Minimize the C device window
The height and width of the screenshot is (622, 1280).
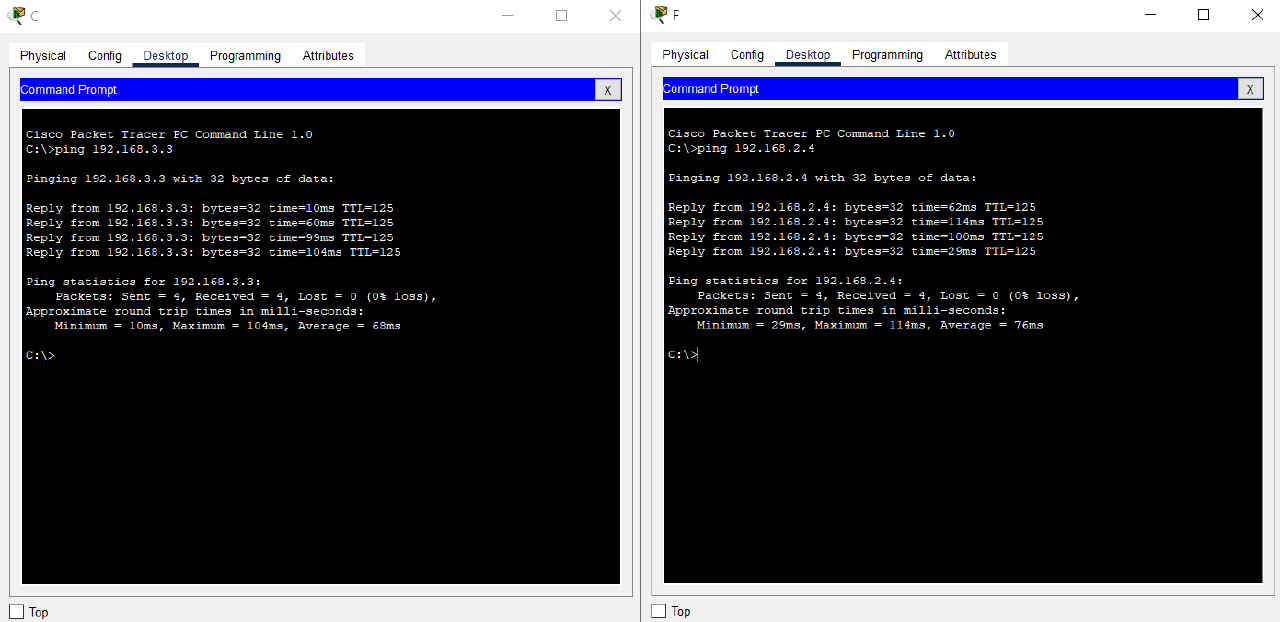[507, 15]
